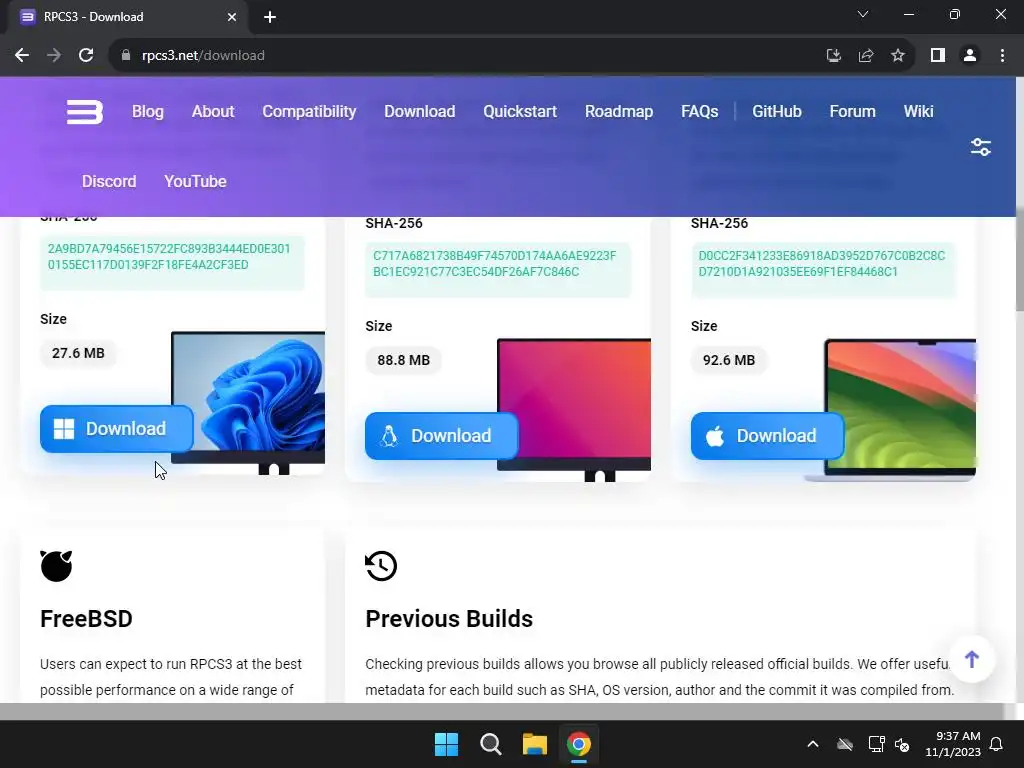Image resolution: width=1024 pixels, height=768 pixels.
Task: Open the Quickstart nav item
Action: pyautogui.click(x=520, y=112)
